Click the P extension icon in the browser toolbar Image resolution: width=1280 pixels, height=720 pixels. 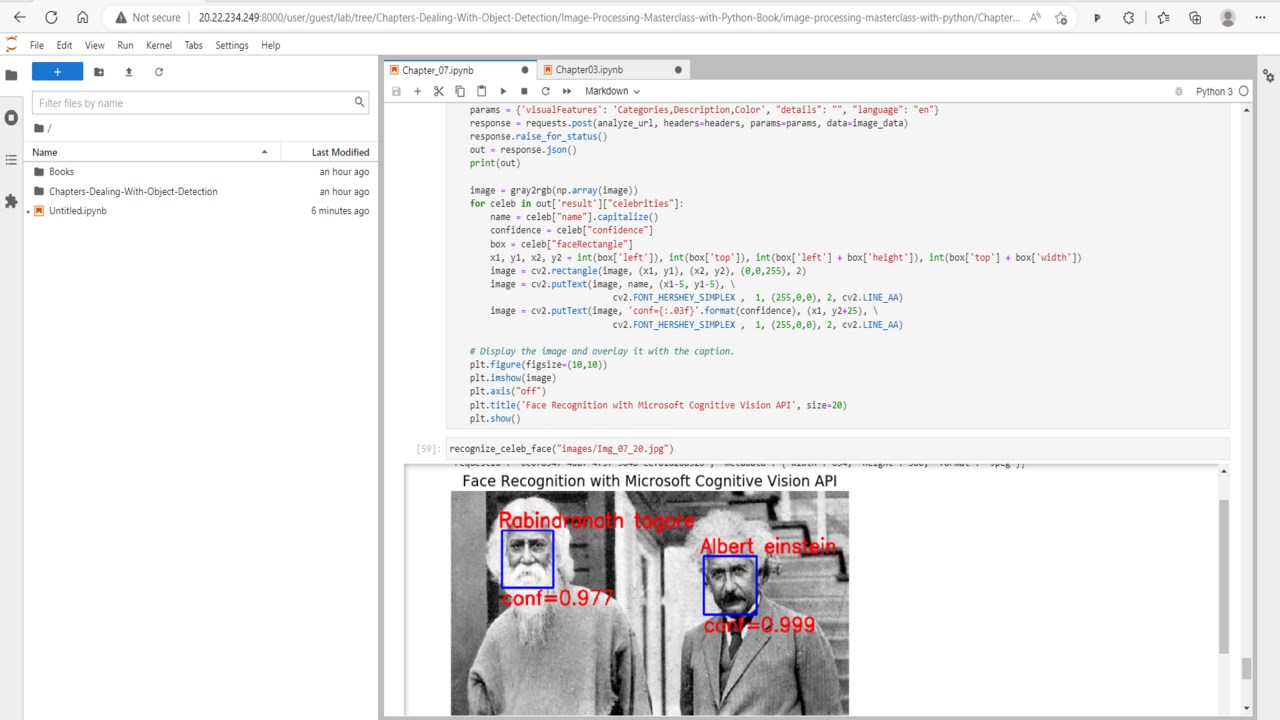tap(1097, 17)
